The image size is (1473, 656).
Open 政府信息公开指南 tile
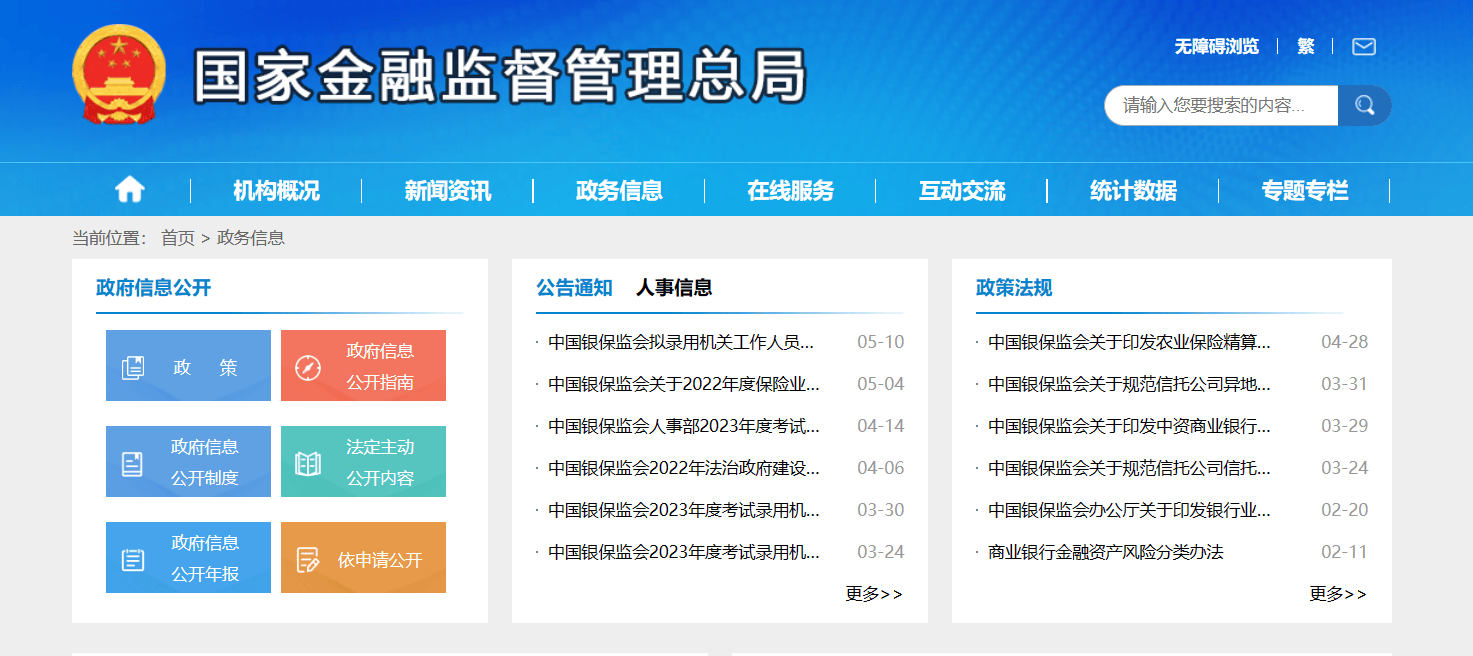point(363,365)
